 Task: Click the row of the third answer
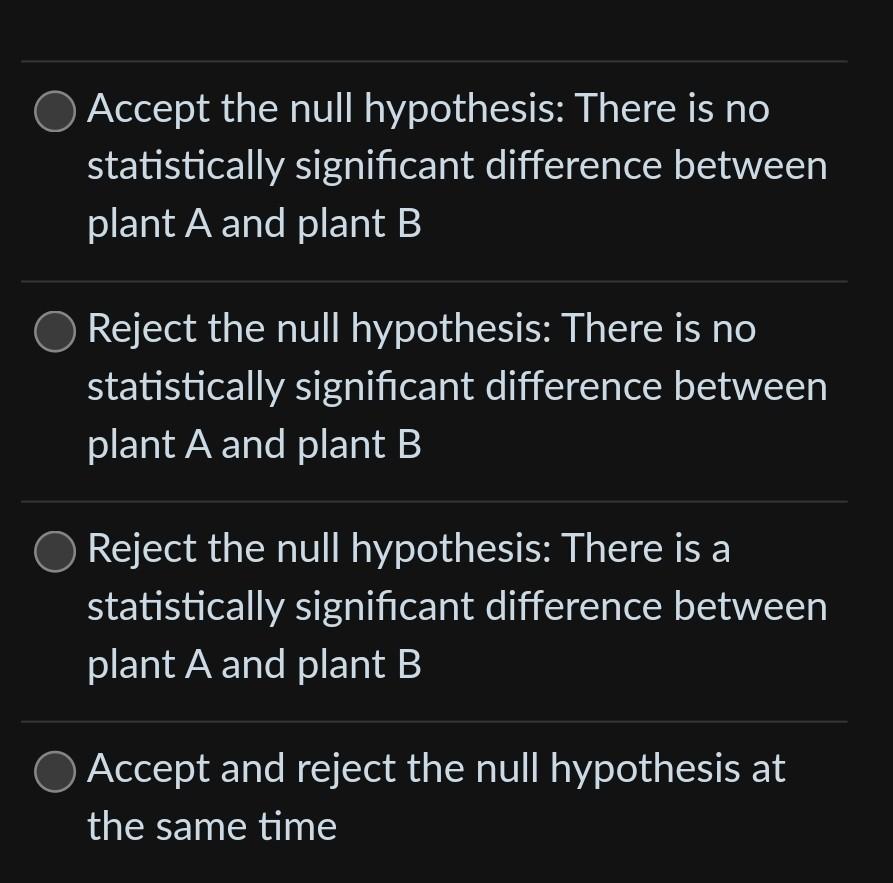(446, 605)
